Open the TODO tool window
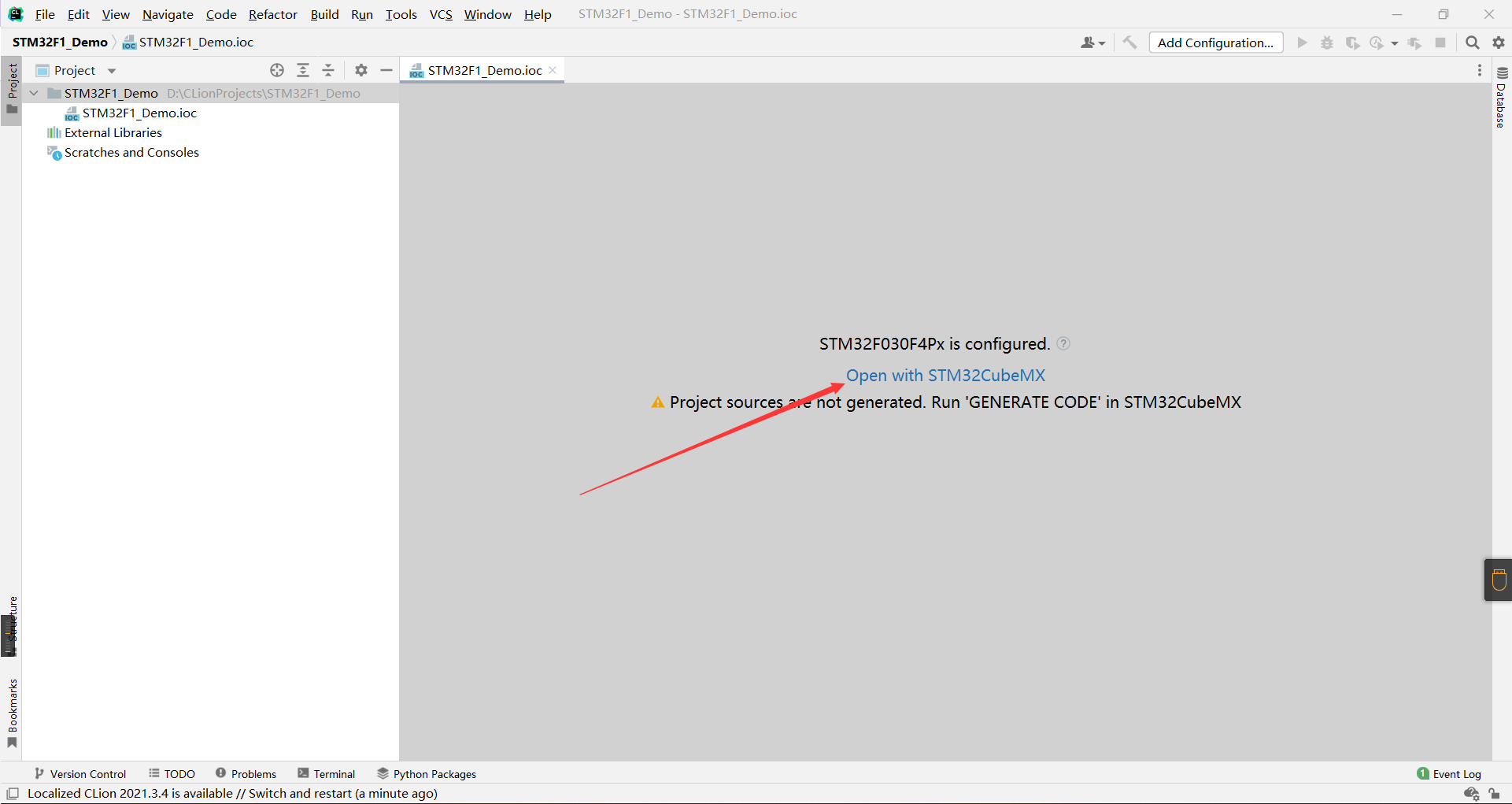 pos(172,774)
